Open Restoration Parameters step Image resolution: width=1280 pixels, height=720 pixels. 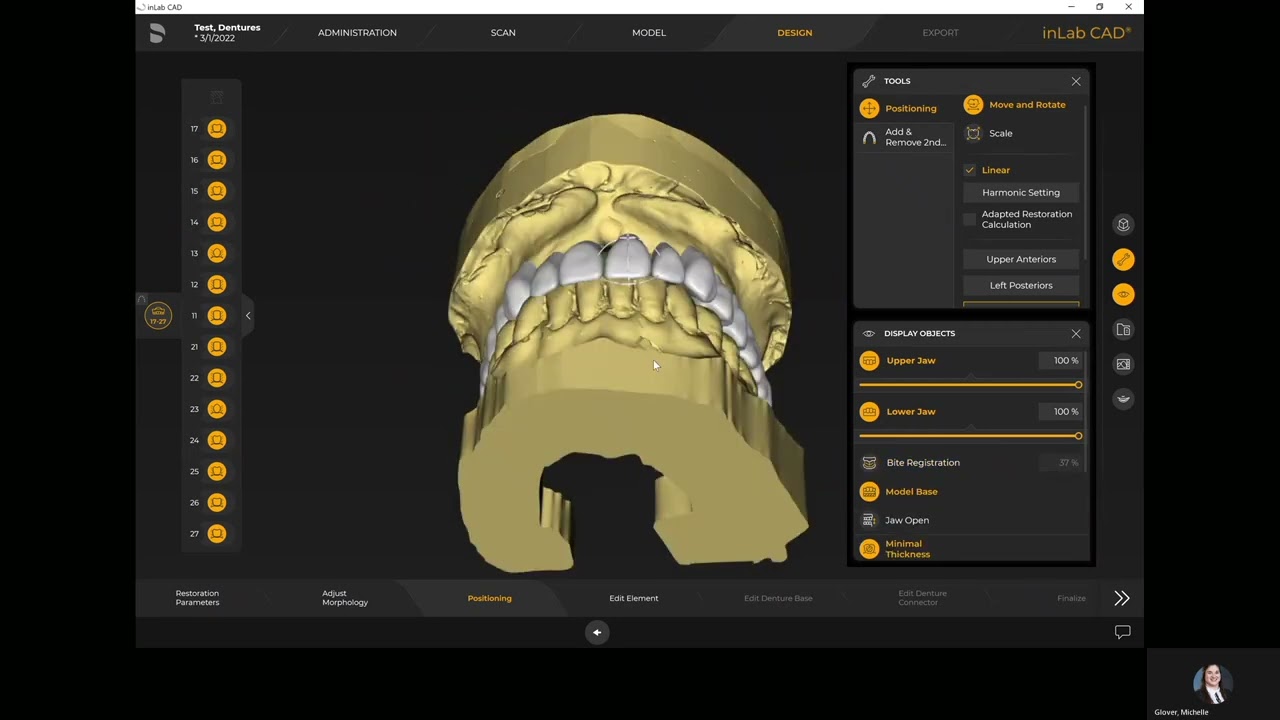point(197,598)
